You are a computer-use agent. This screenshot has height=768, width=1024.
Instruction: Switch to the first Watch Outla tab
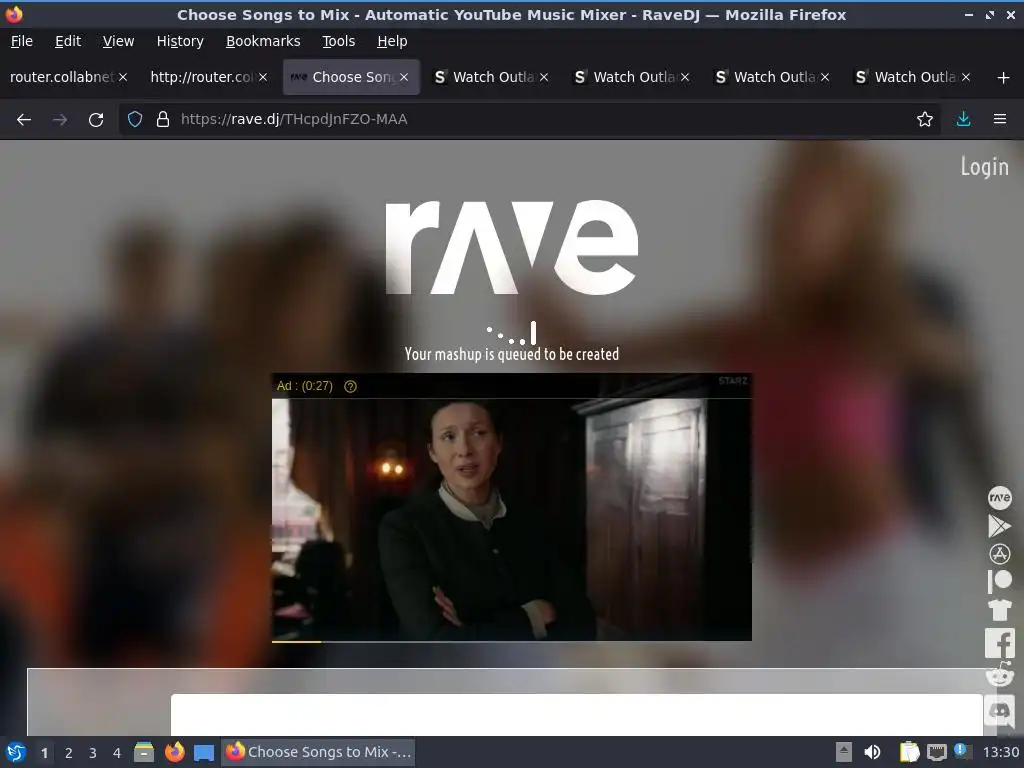(x=493, y=77)
